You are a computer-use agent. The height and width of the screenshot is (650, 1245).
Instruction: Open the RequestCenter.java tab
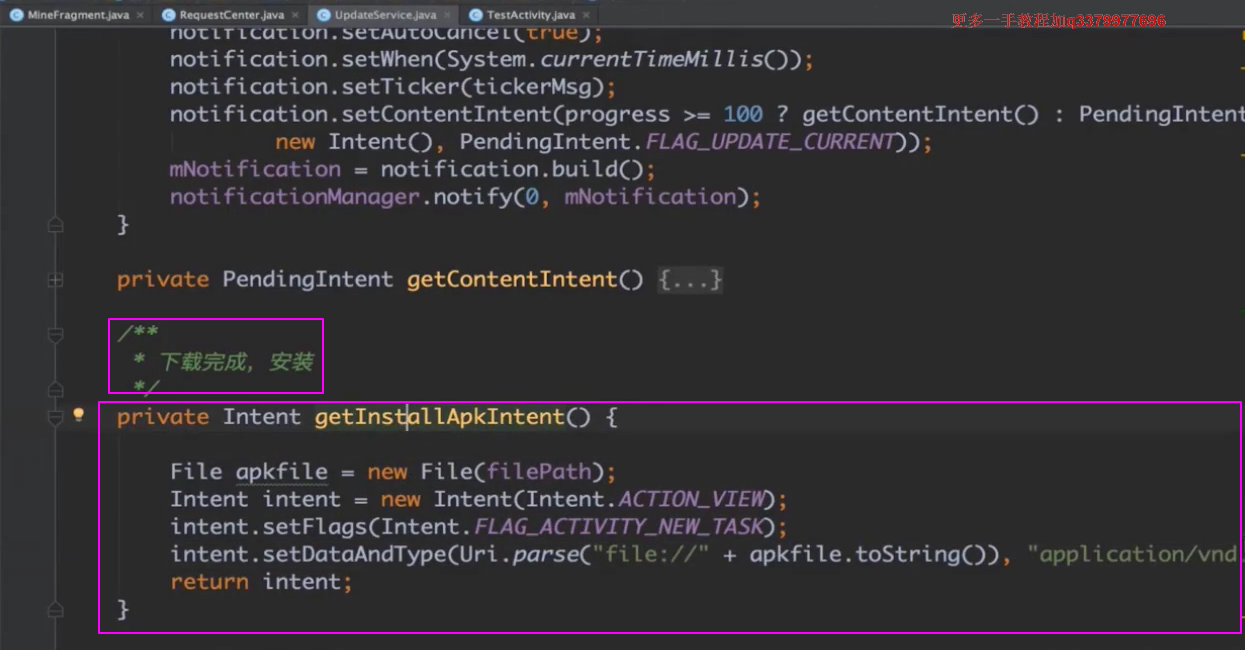pyautogui.click(x=231, y=15)
